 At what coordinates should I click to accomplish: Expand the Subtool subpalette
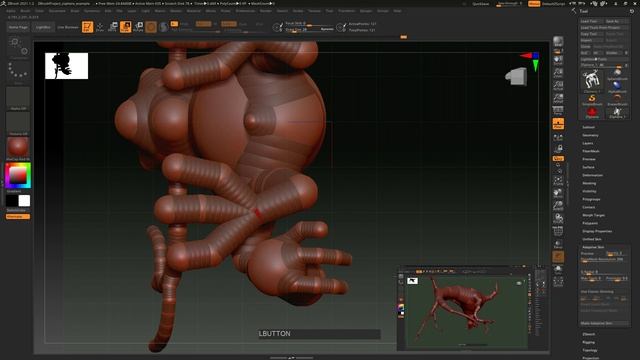coord(588,127)
